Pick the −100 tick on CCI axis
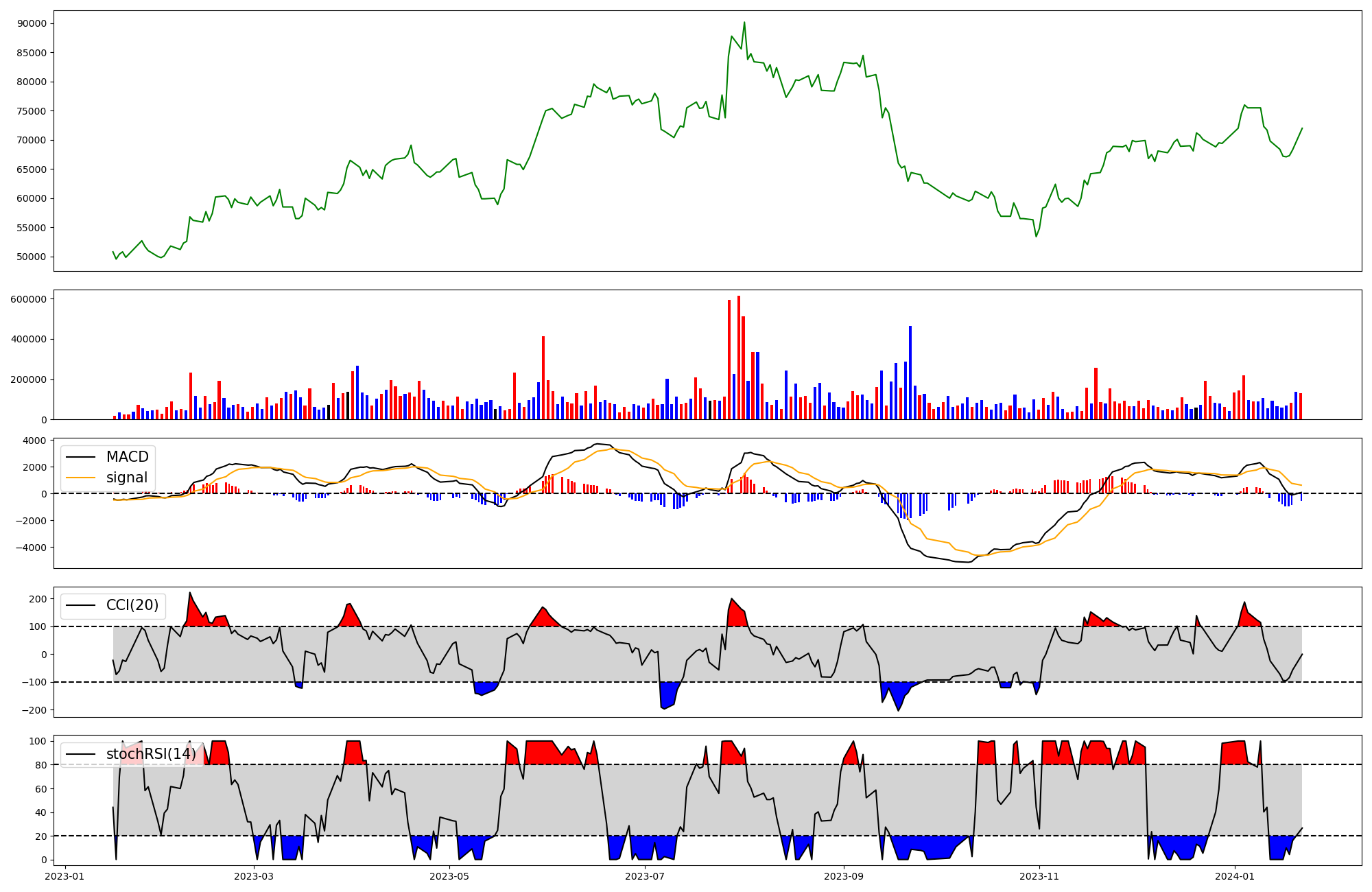This screenshot has height=892, width=1372. click(34, 682)
